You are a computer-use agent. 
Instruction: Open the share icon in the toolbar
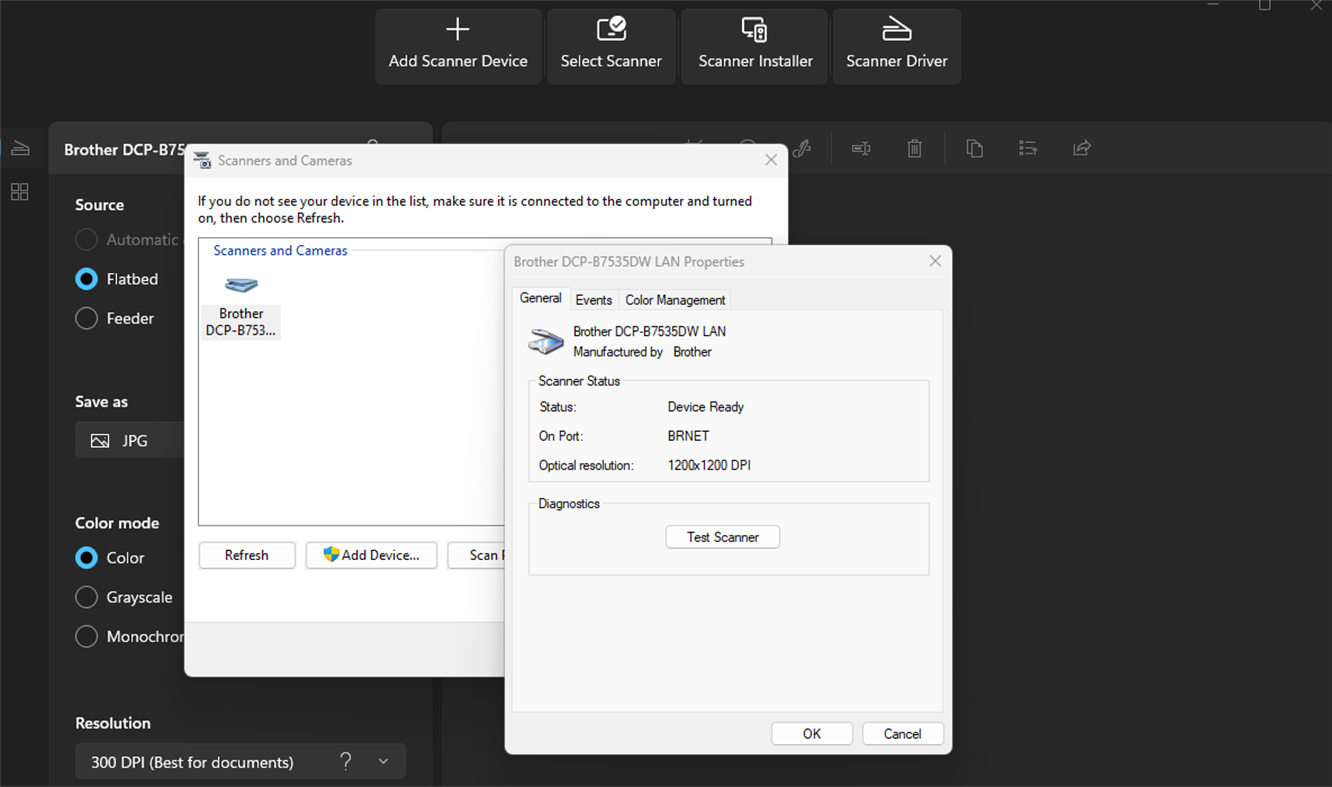click(x=1081, y=148)
